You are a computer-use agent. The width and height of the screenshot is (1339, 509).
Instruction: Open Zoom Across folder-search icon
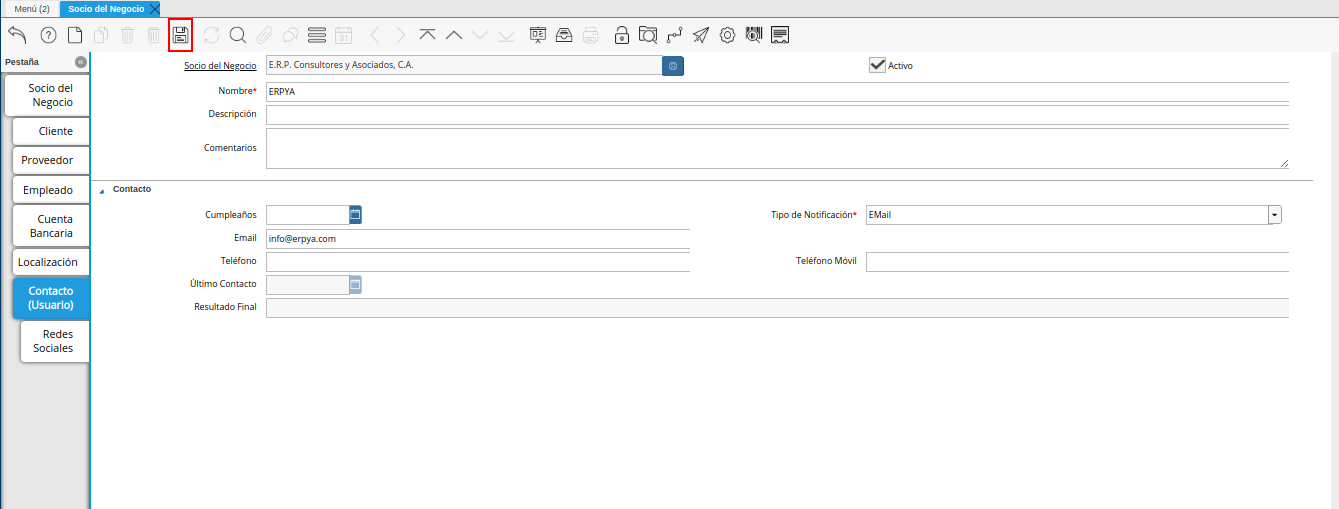tap(648, 35)
